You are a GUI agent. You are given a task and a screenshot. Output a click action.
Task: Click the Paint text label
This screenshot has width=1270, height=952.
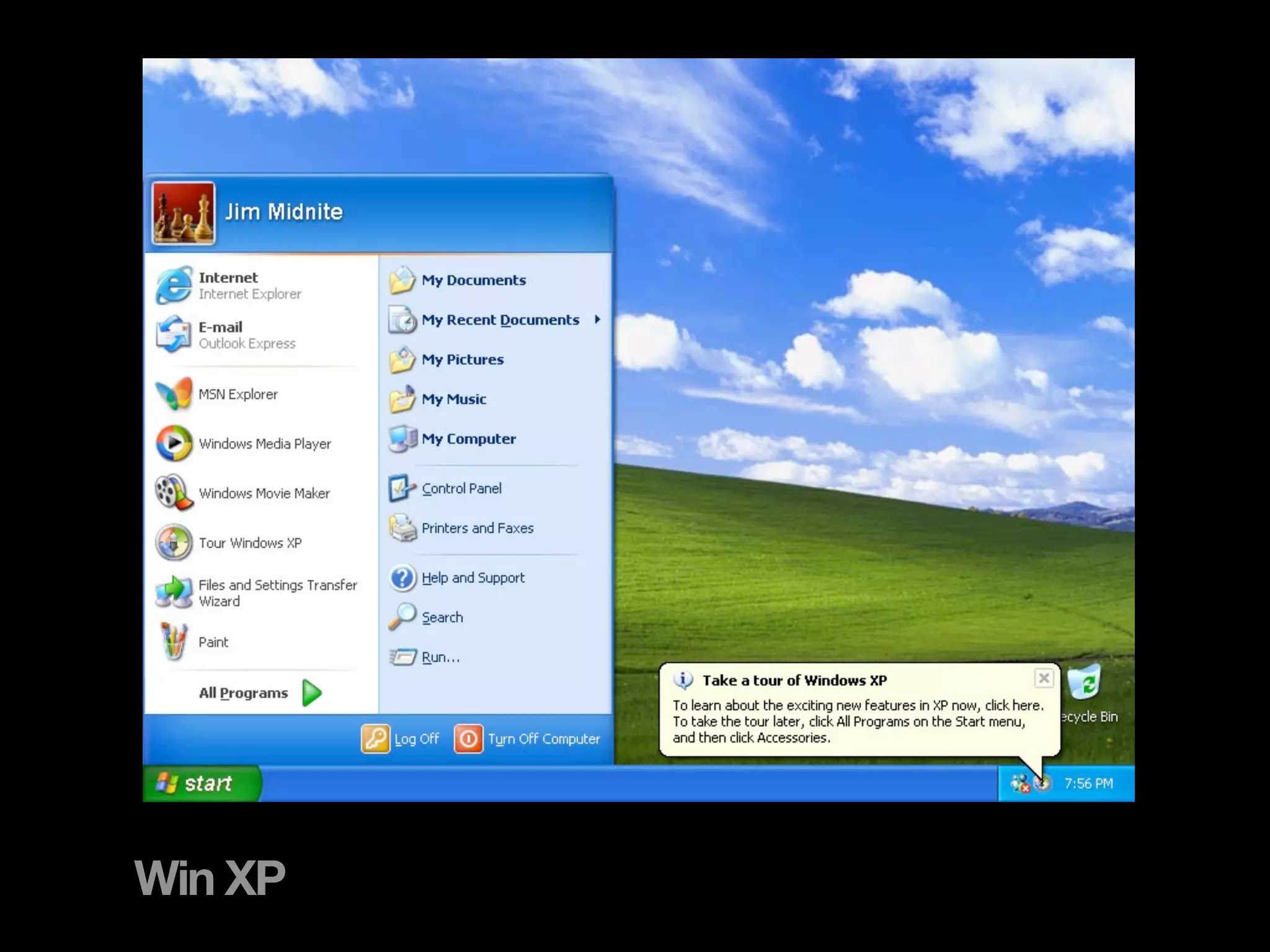pos(213,642)
